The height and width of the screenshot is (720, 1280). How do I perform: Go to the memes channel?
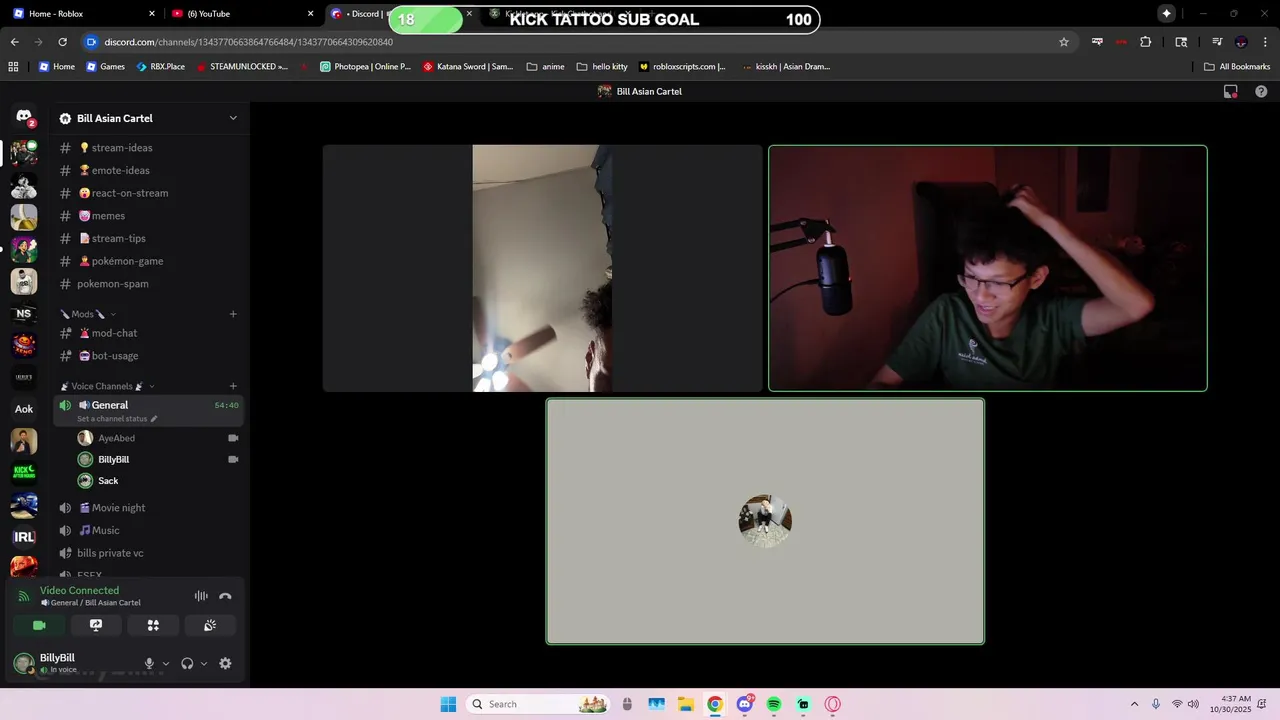(147, 216)
